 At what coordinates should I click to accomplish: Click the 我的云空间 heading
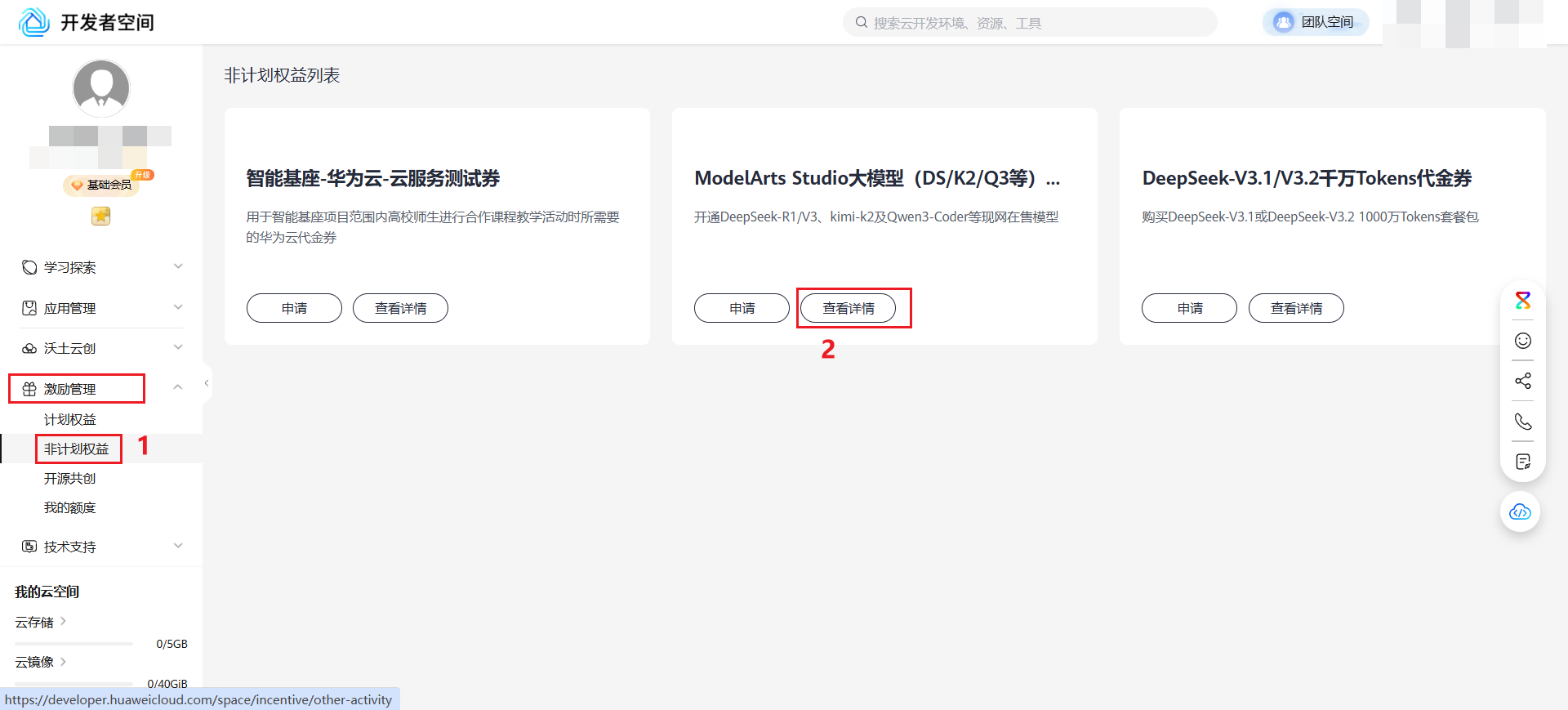[x=47, y=592]
